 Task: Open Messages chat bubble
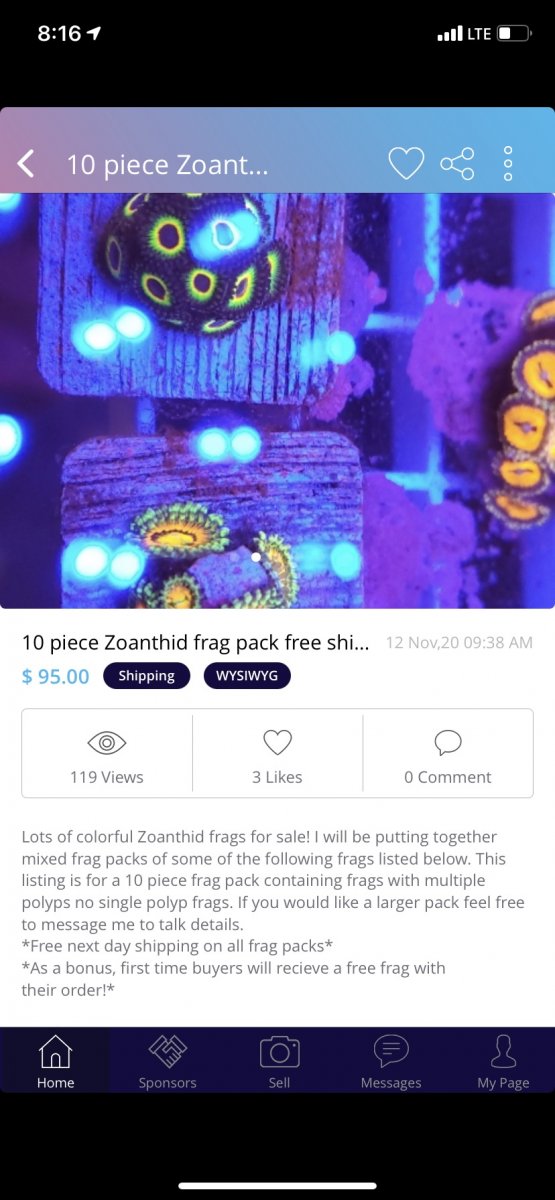[x=391, y=1062]
